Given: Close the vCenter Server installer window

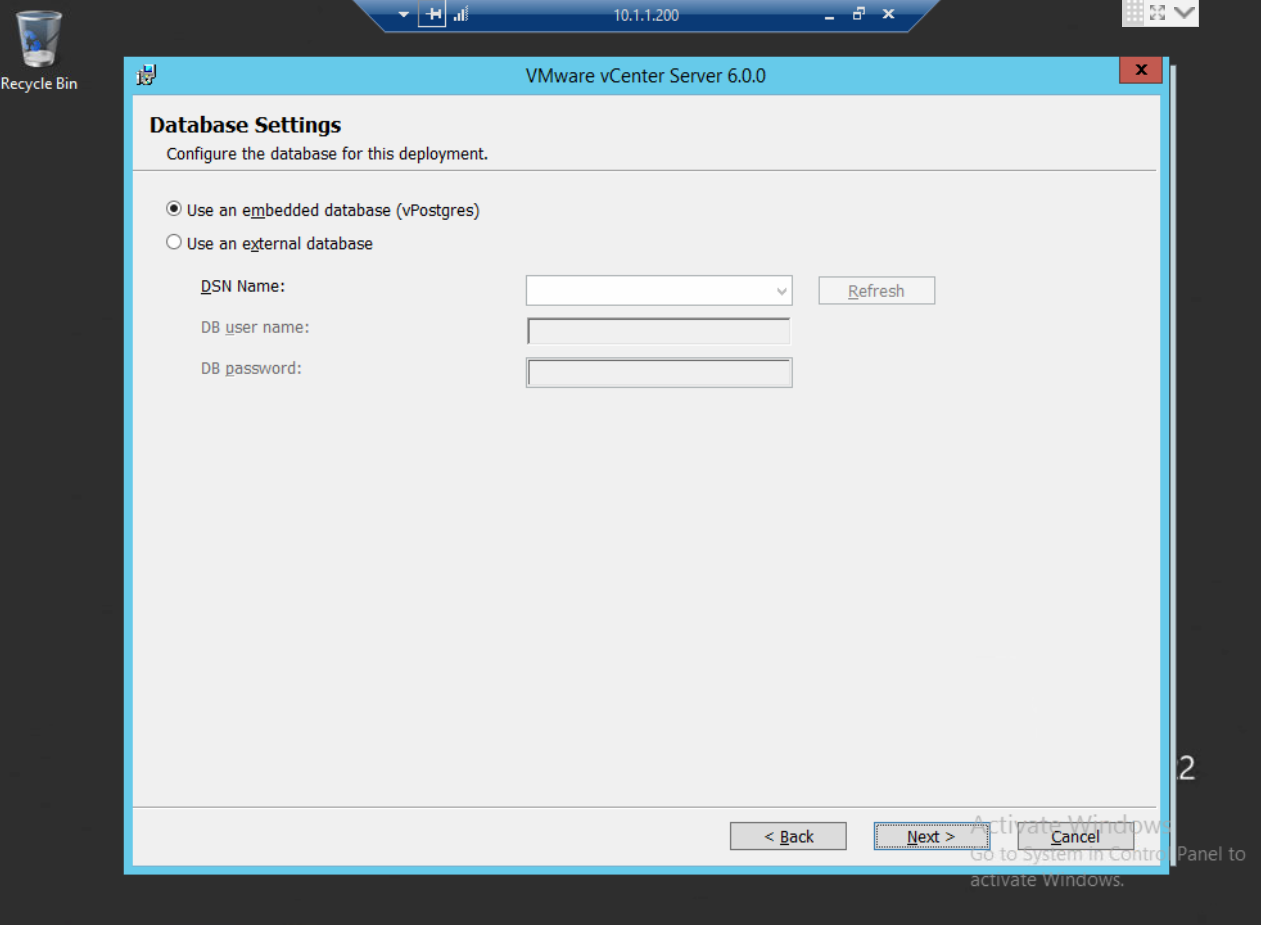Looking at the screenshot, I should 1141,70.
